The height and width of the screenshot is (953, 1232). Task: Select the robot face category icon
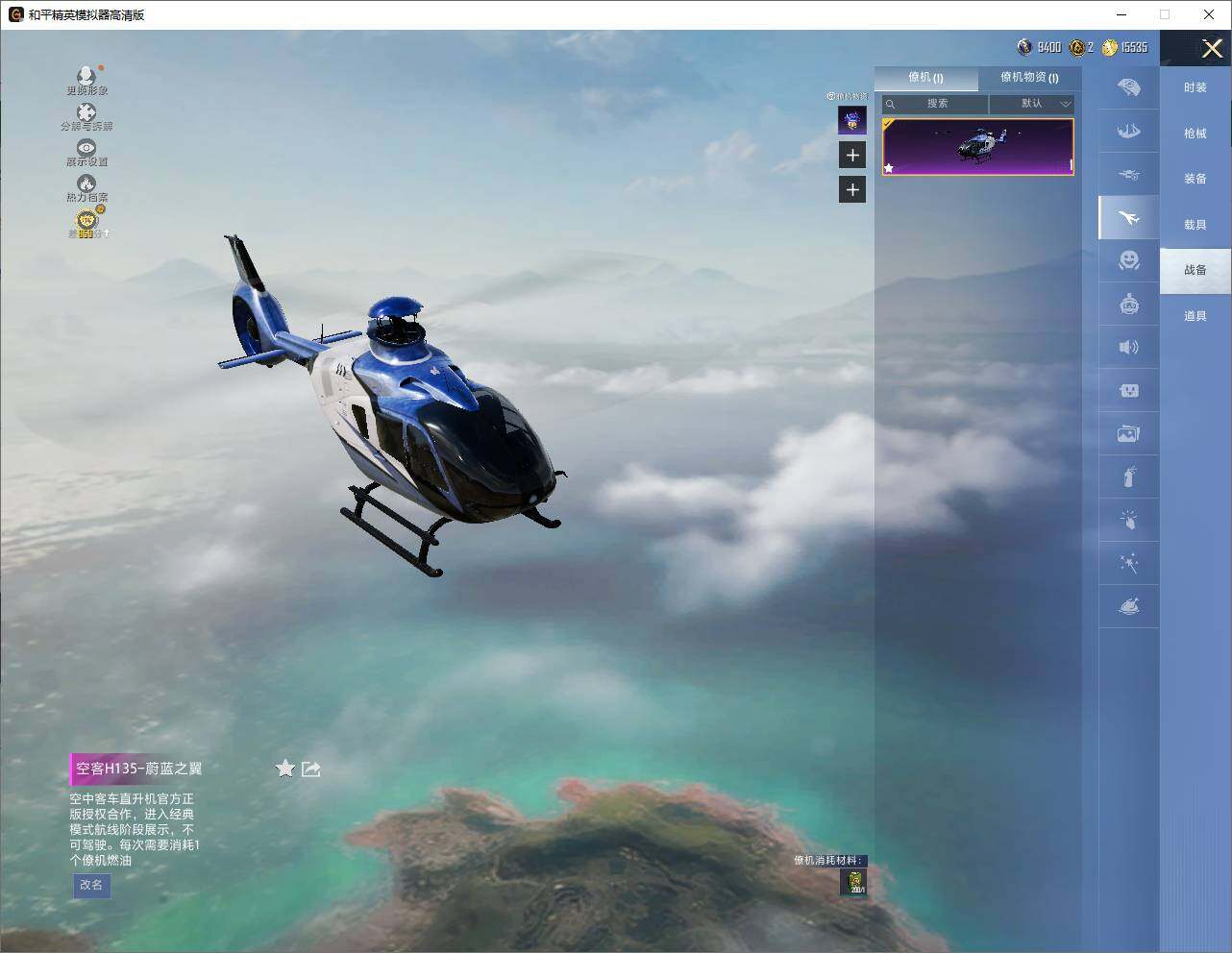coord(1129,304)
